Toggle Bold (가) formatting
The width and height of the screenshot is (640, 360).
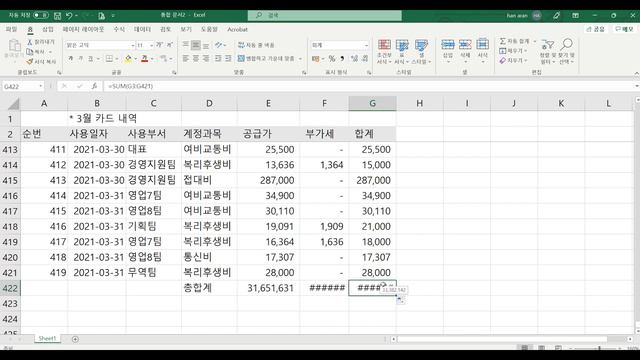71,59
